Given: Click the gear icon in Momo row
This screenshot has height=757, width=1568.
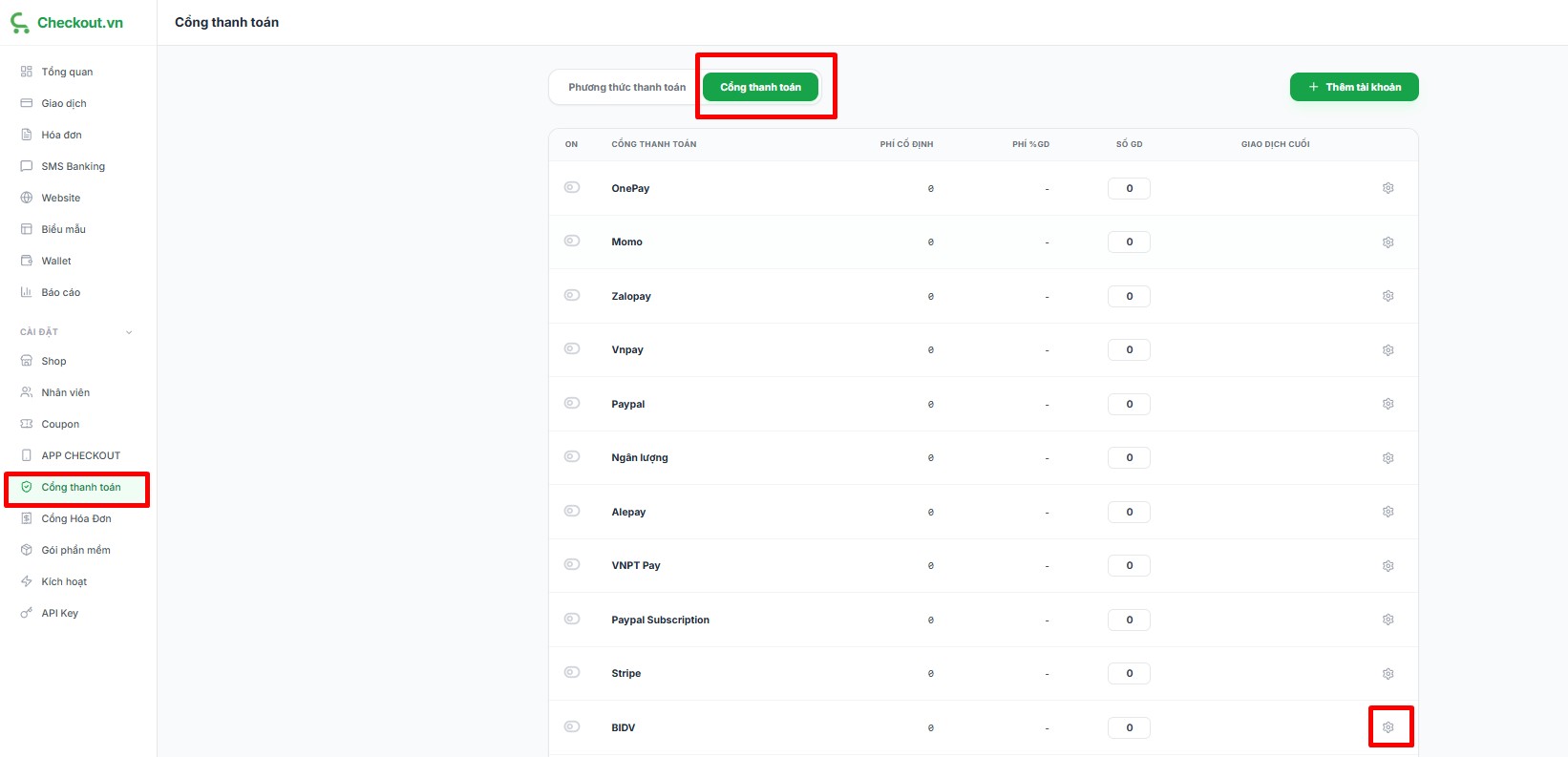Looking at the screenshot, I should click(1388, 242).
